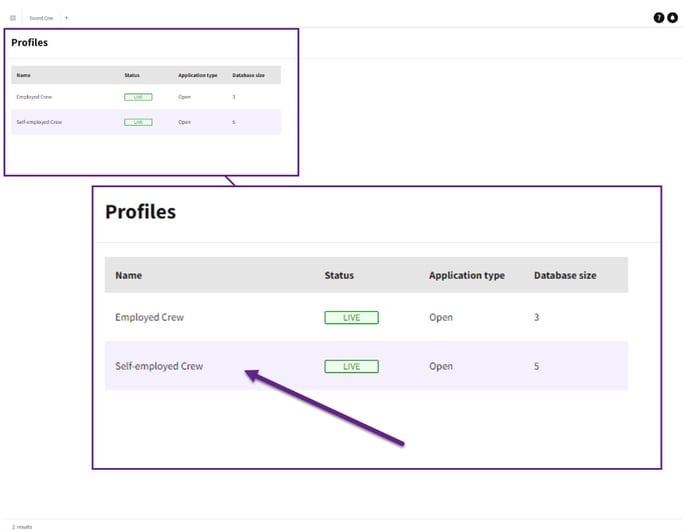Click Self-employed Crew in the enlarged Profiles callout

[x=159, y=366]
